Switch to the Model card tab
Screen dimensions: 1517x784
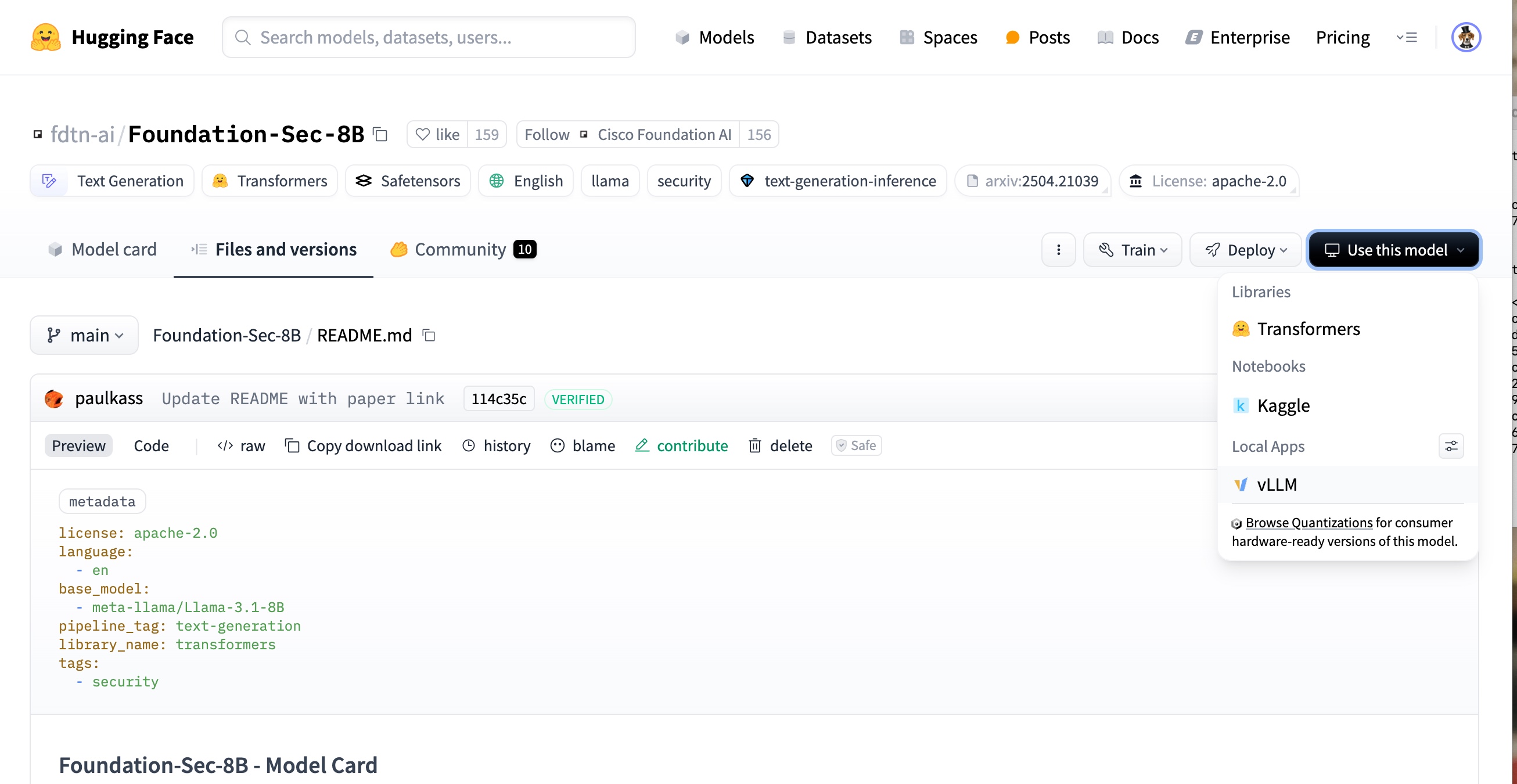tap(102, 250)
